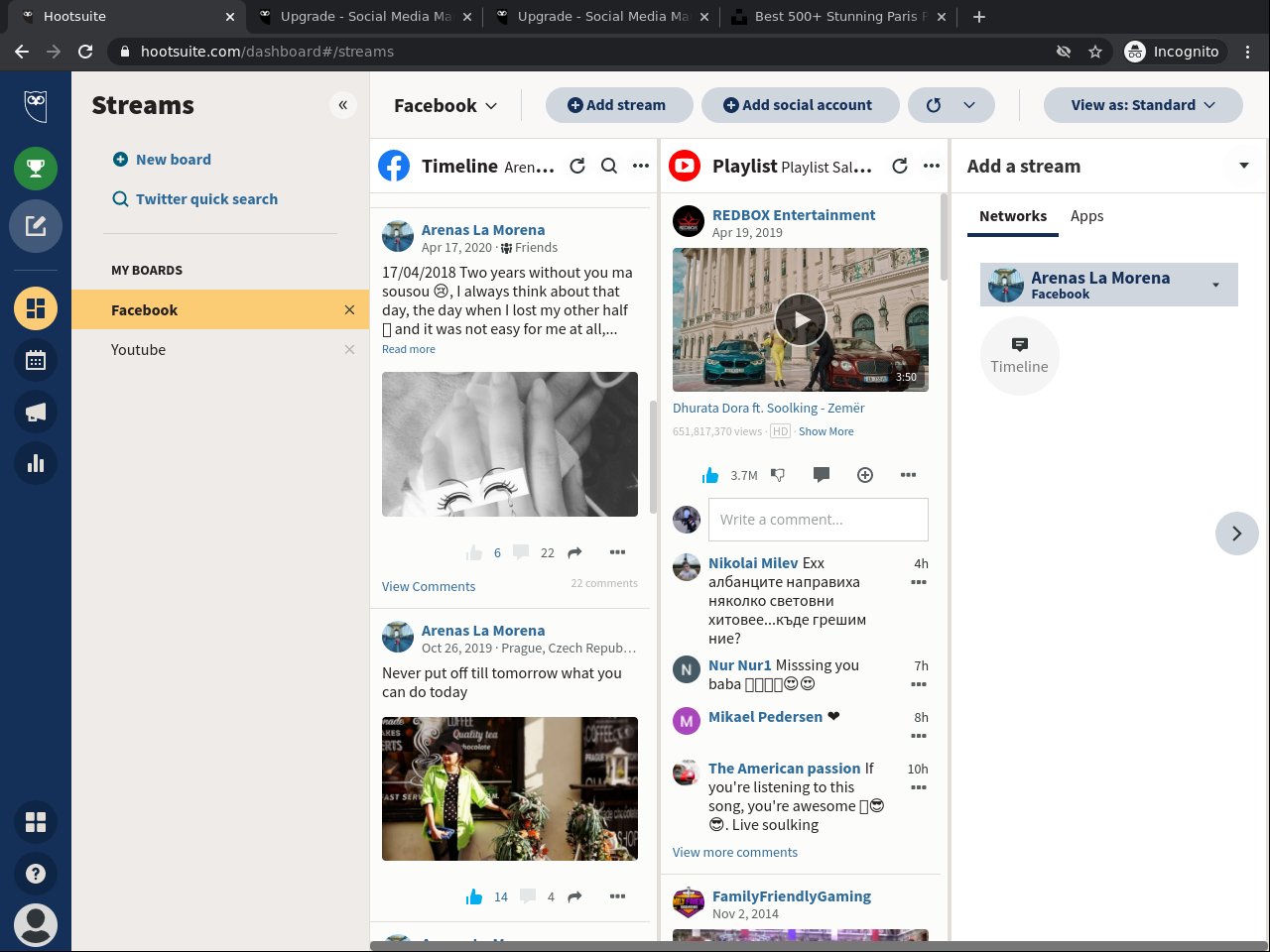Open more options under the video
The height and width of the screenshot is (952, 1270).
click(908, 475)
